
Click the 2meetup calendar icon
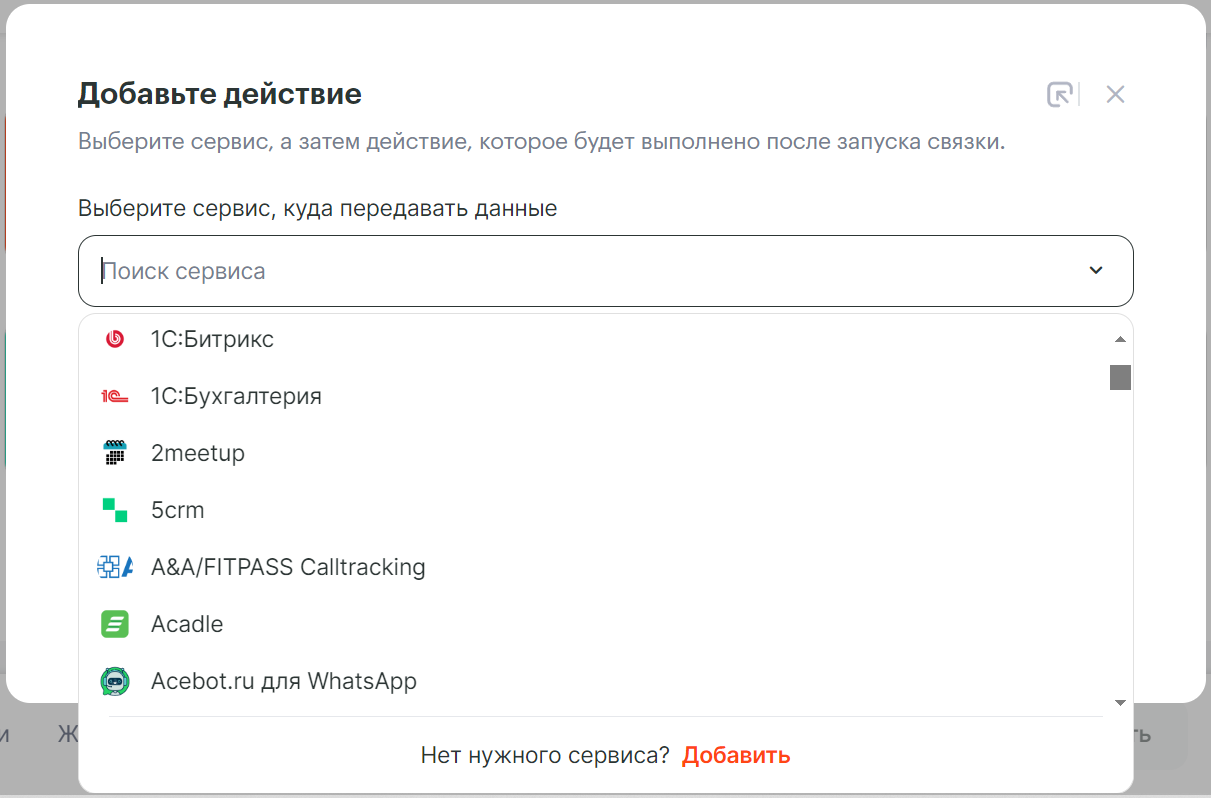(x=115, y=453)
